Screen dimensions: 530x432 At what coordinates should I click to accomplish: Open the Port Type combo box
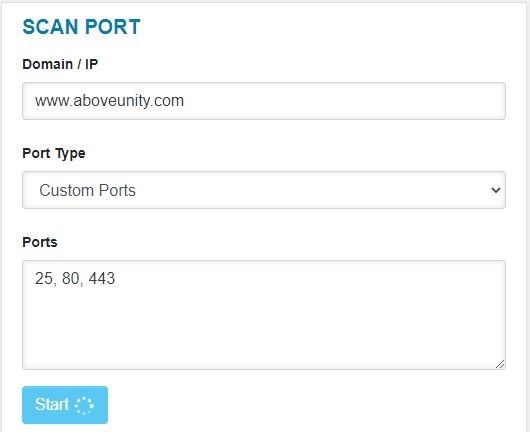[x=264, y=190]
